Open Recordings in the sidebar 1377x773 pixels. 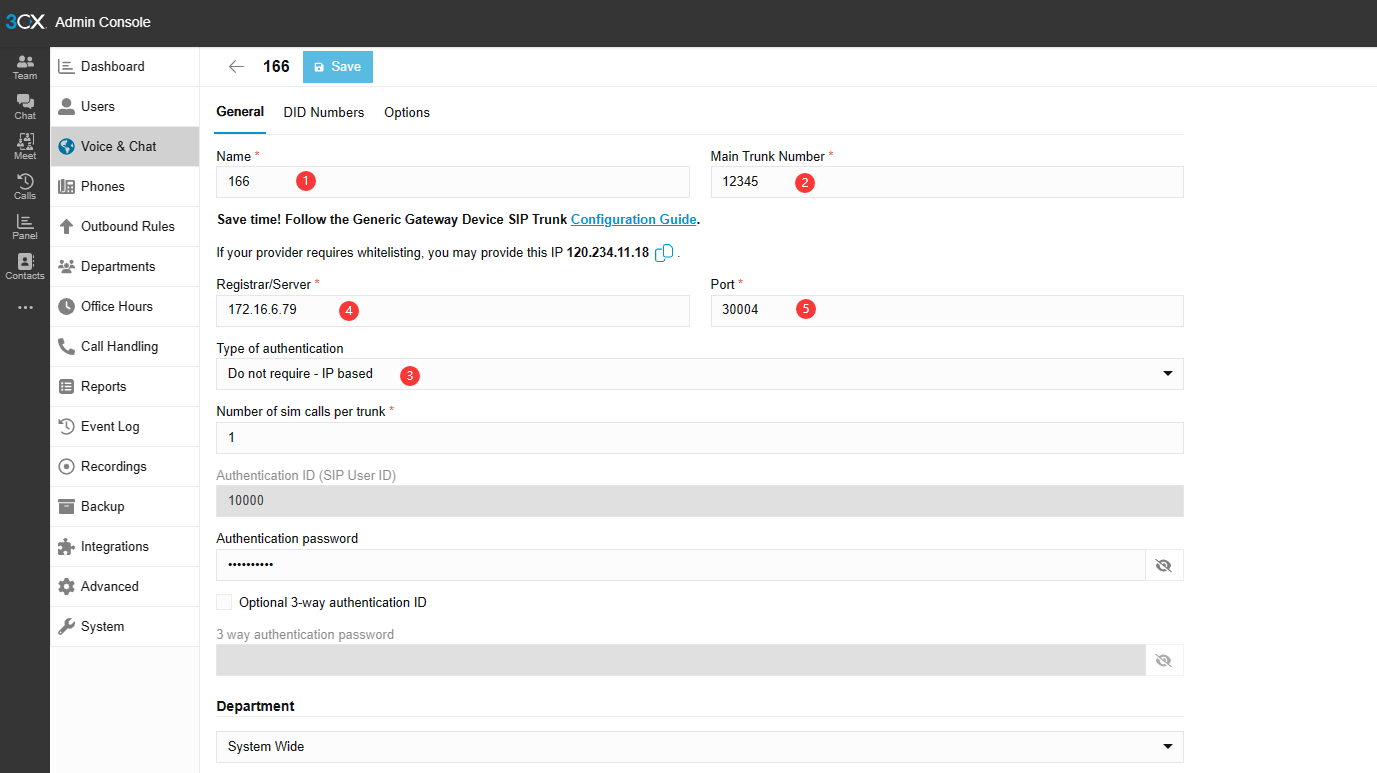pyautogui.click(x=125, y=467)
